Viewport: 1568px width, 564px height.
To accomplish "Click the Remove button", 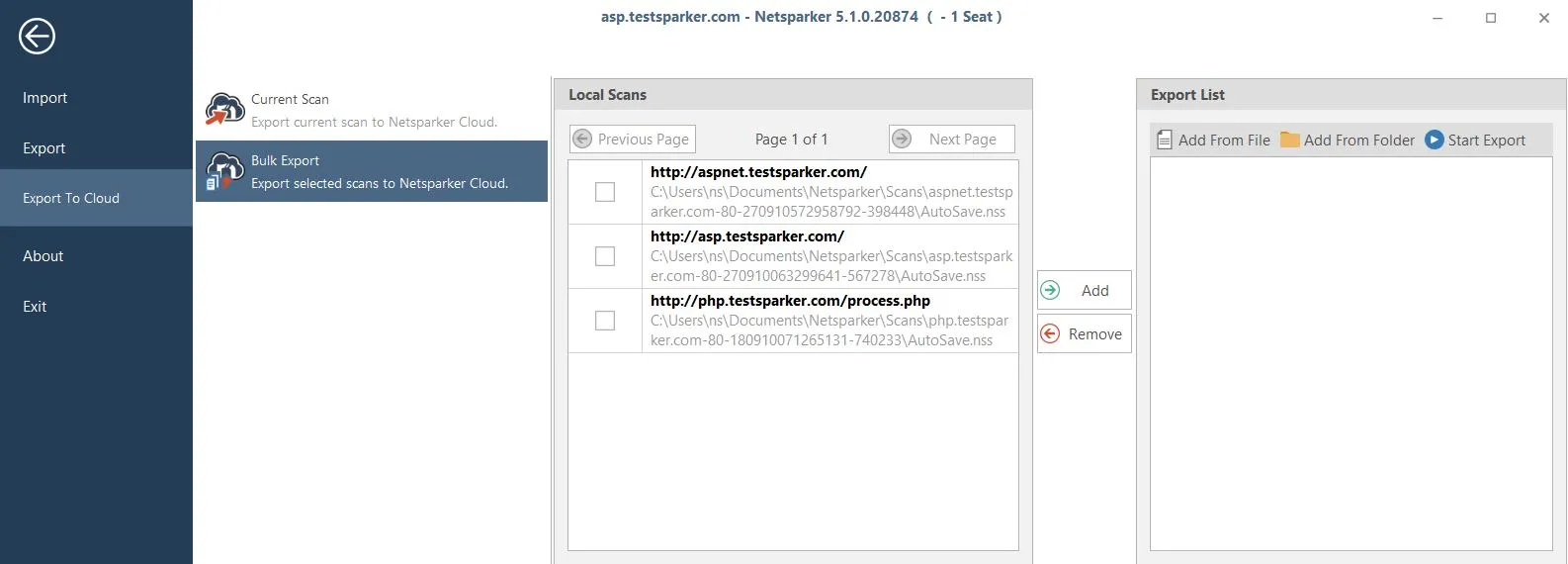I will pyautogui.click(x=1085, y=333).
